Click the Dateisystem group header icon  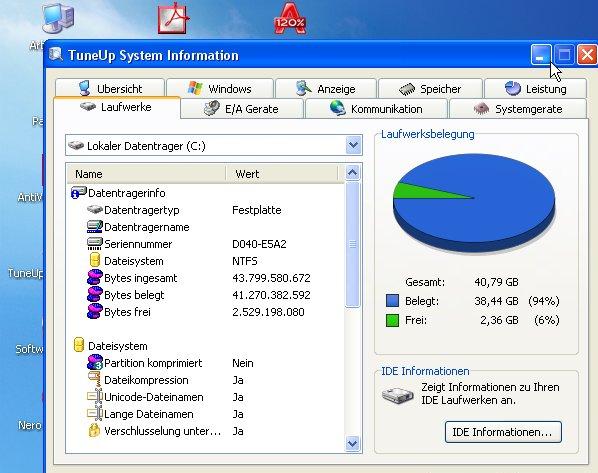click(79, 345)
